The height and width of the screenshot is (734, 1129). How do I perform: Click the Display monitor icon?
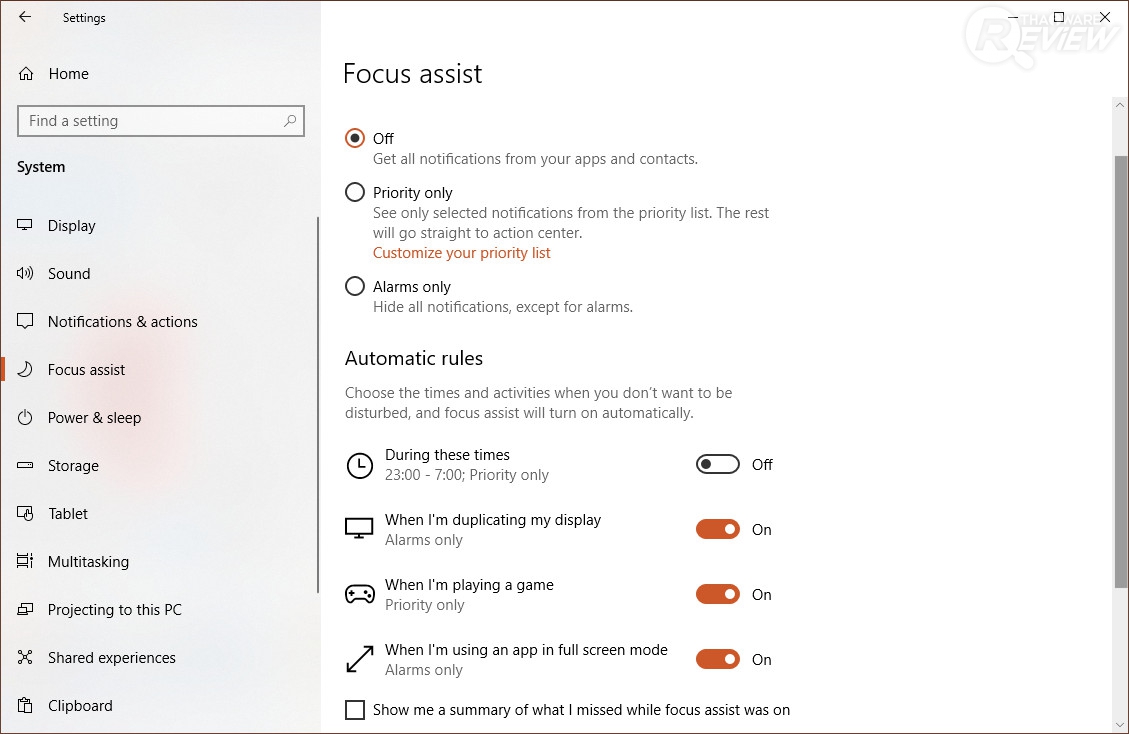[26, 226]
